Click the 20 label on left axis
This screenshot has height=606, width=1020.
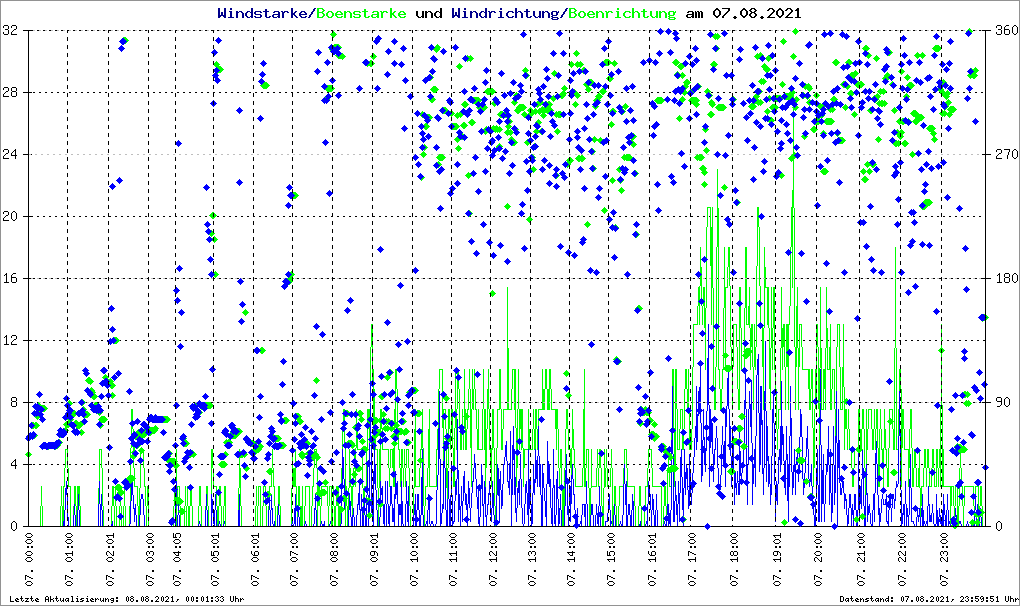pos(12,217)
